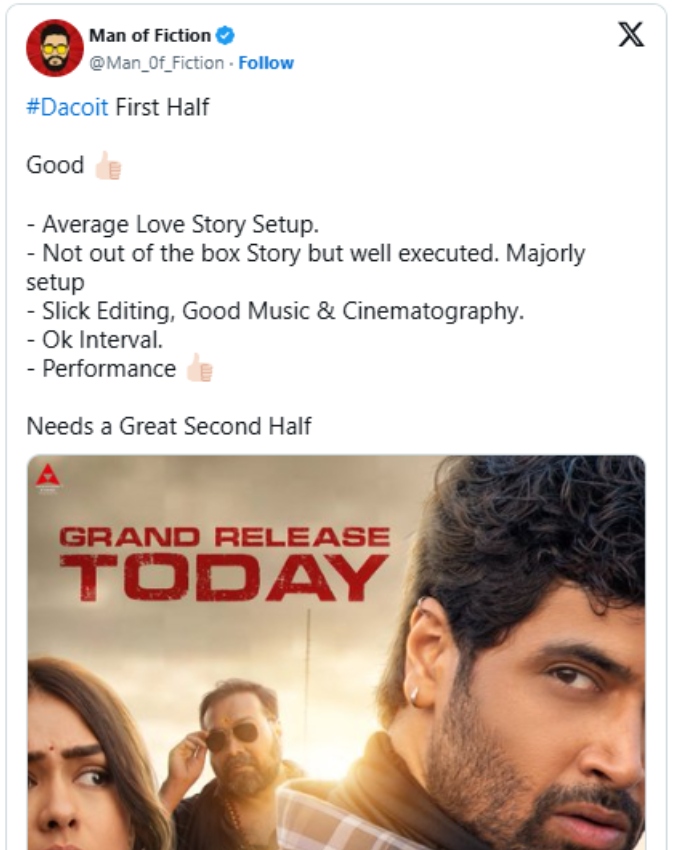Viewport: 675px width, 850px height.
Task: Open the Man of Fiction profile avatar
Action: point(54,48)
